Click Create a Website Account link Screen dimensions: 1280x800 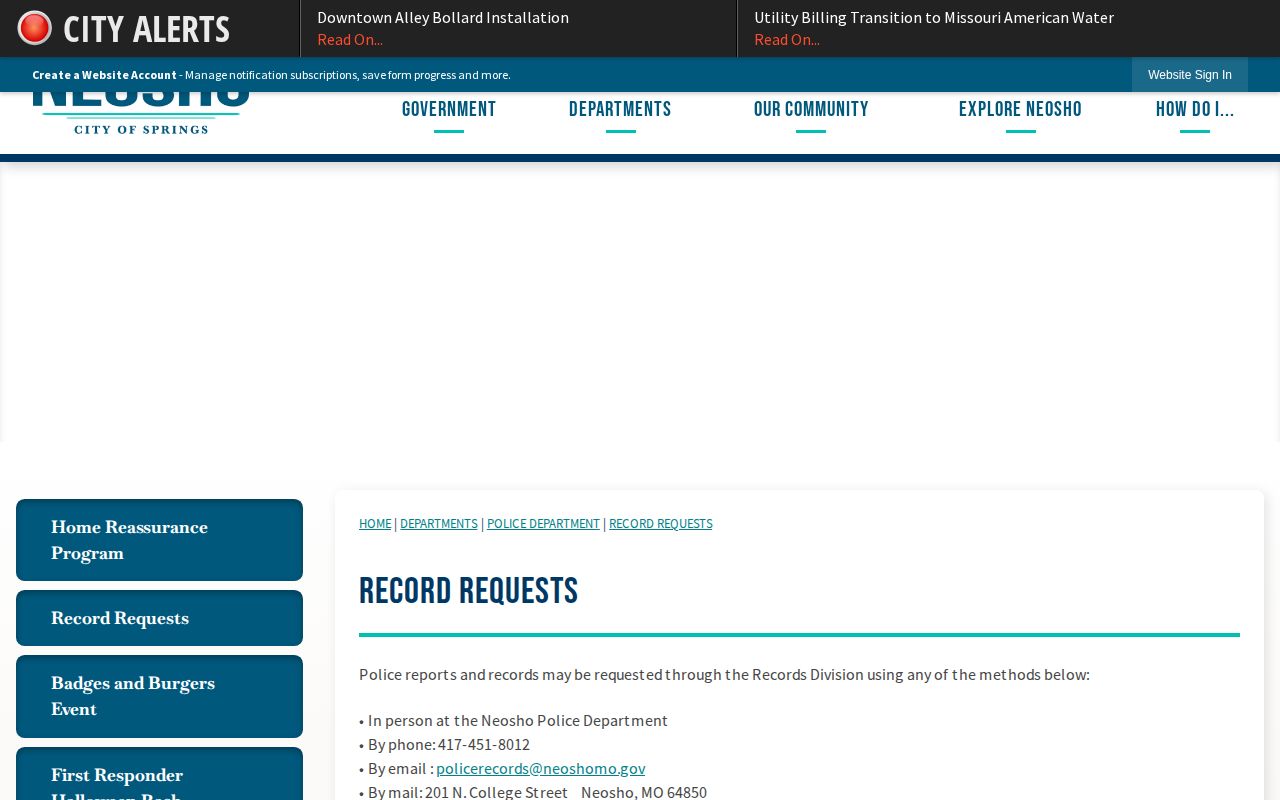coord(104,75)
